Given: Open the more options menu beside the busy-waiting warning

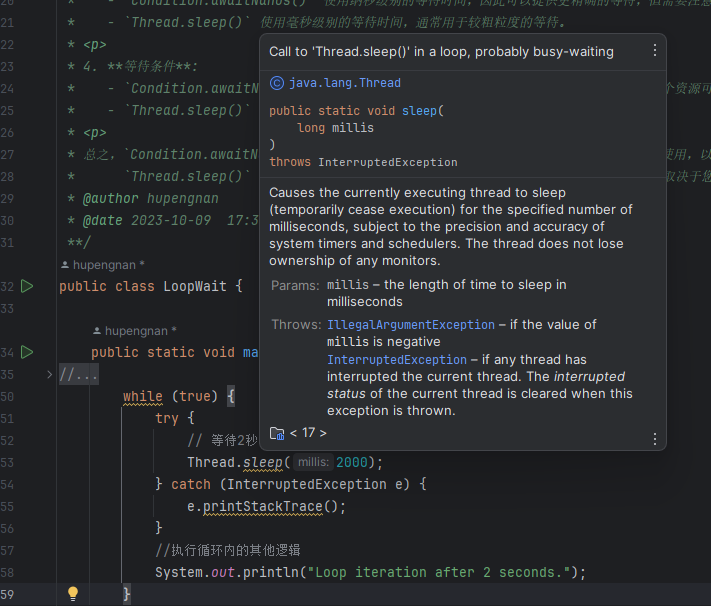Looking at the screenshot, I should tap(655, 51).
